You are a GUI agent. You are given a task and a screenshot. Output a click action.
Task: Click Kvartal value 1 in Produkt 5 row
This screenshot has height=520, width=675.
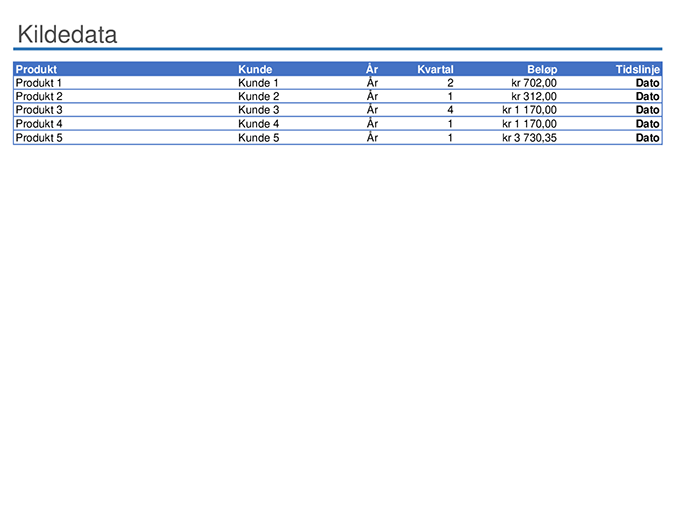click(450, 138)
